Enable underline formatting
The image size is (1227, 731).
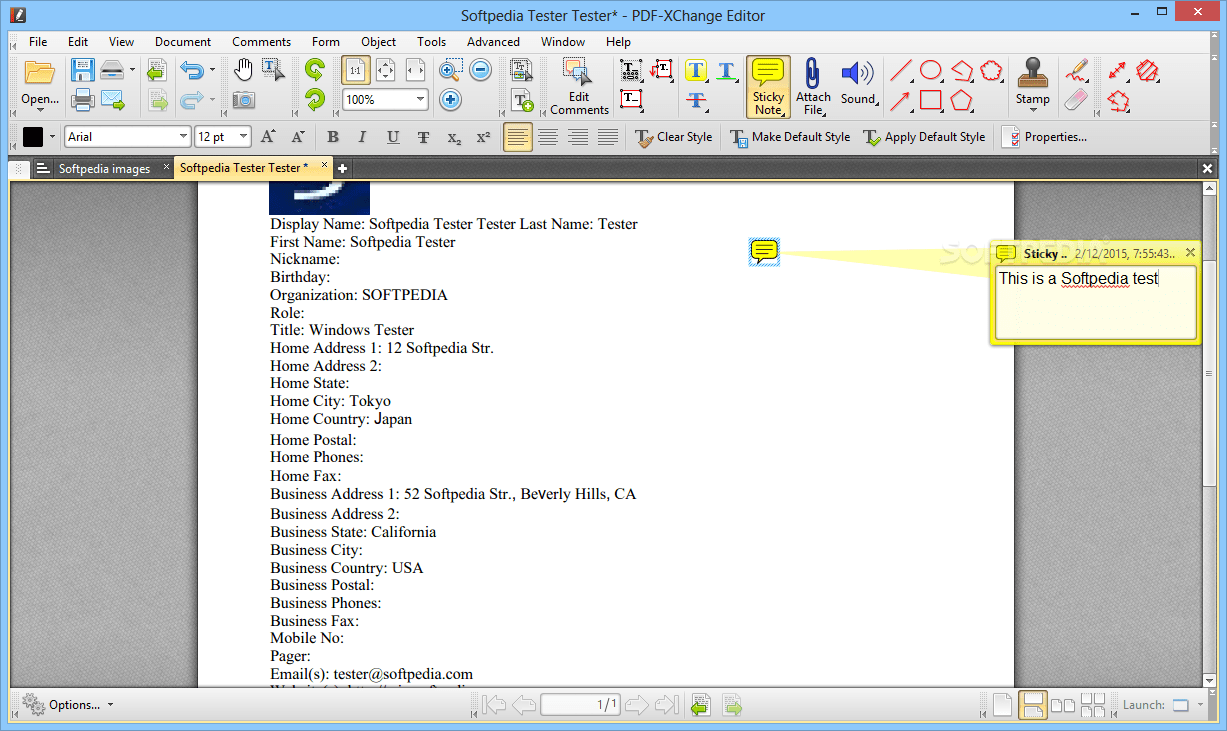[x=391, y=136]
